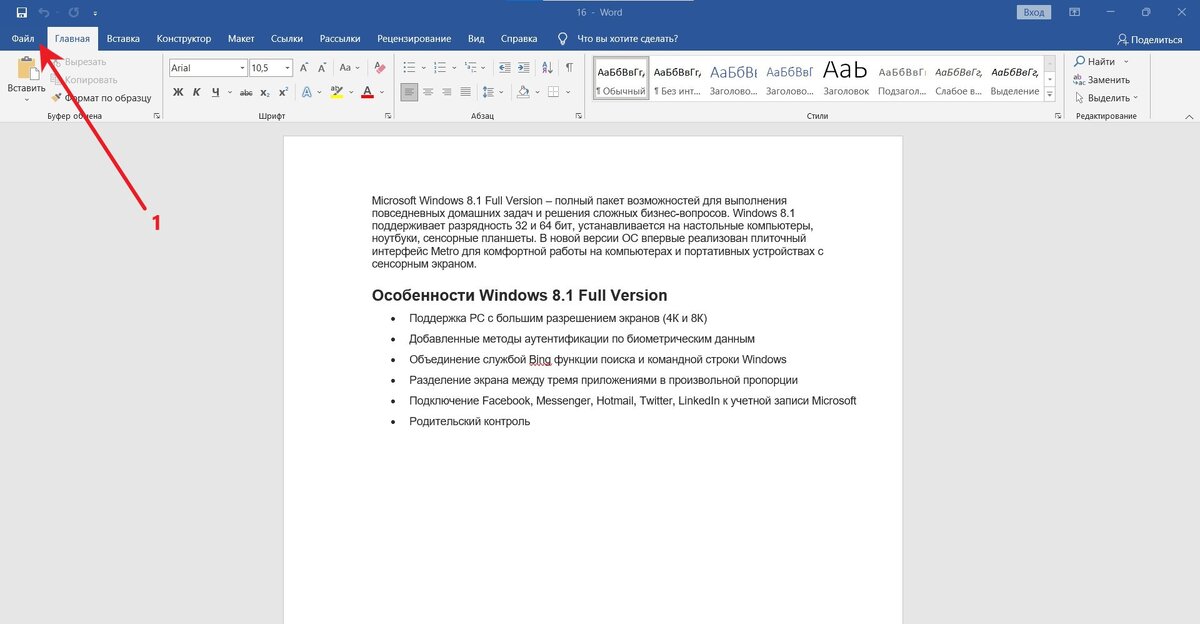Click the lightbulb 'Что вы хотите сделать?' icon
1200x624 pixels.
(563, 39)
